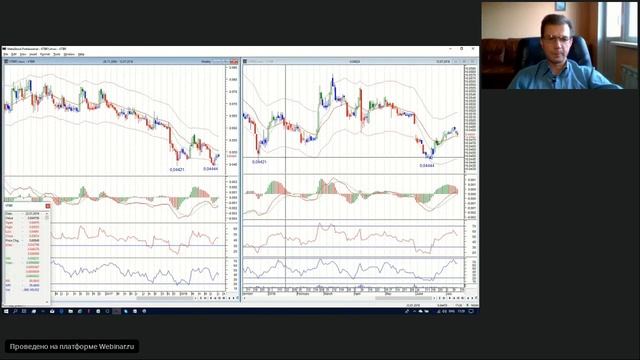Click the 0.04444 label on right chart
Viewport: 640px width, 360px height.
(427, 165)
